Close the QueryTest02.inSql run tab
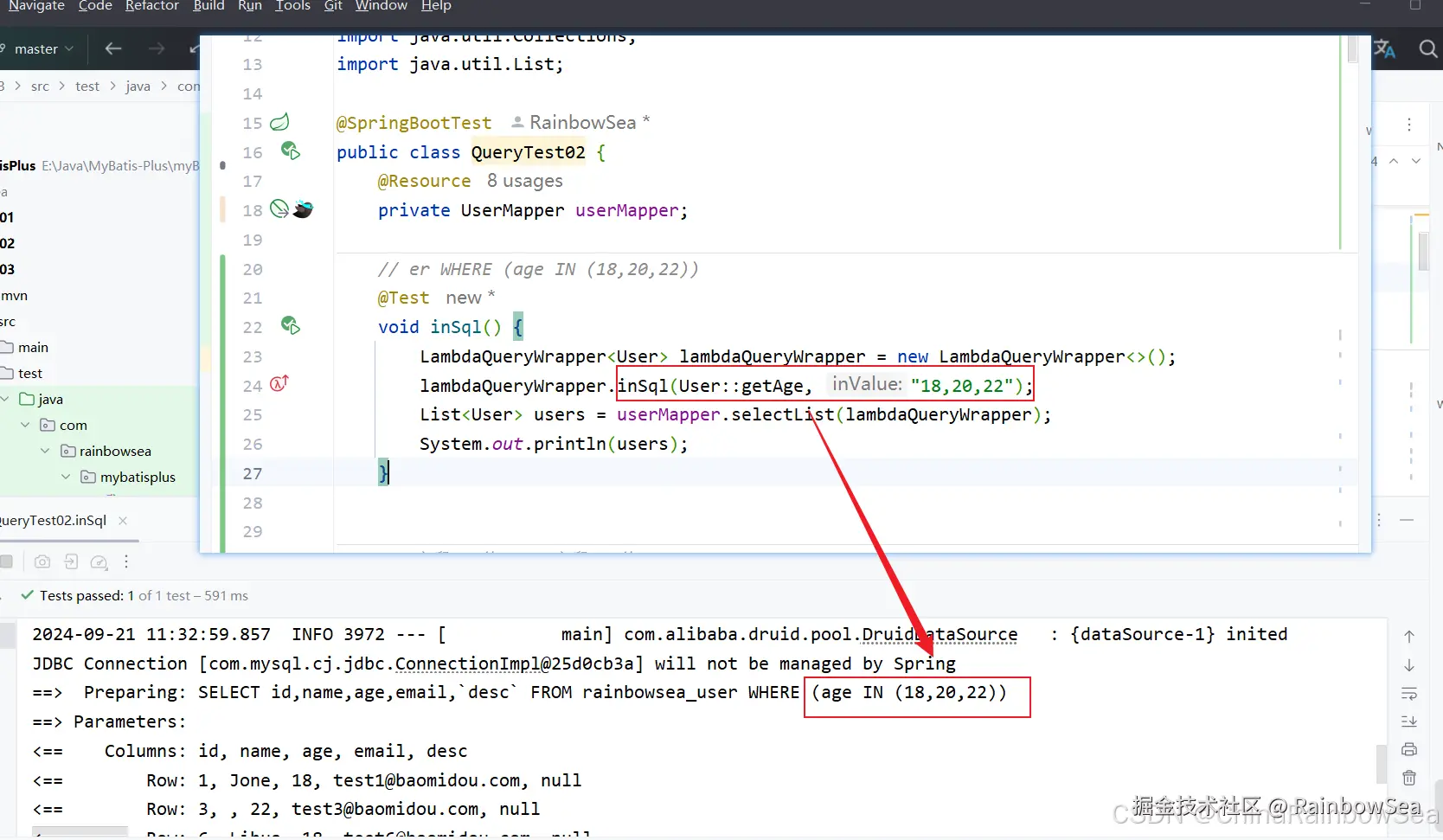 (x=123, y=520)
